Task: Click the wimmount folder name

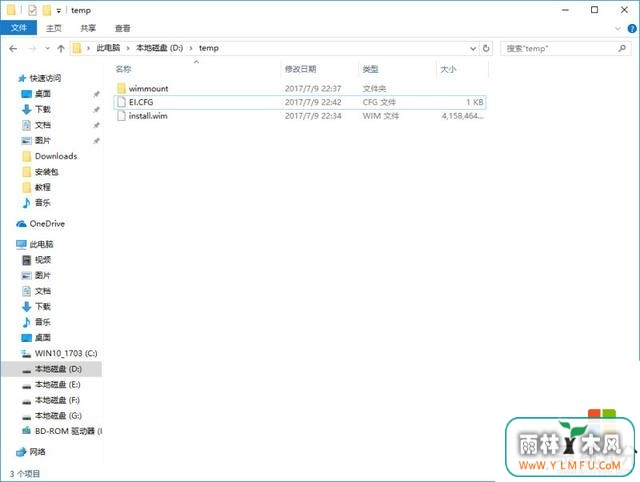Action: click(148, 88)
